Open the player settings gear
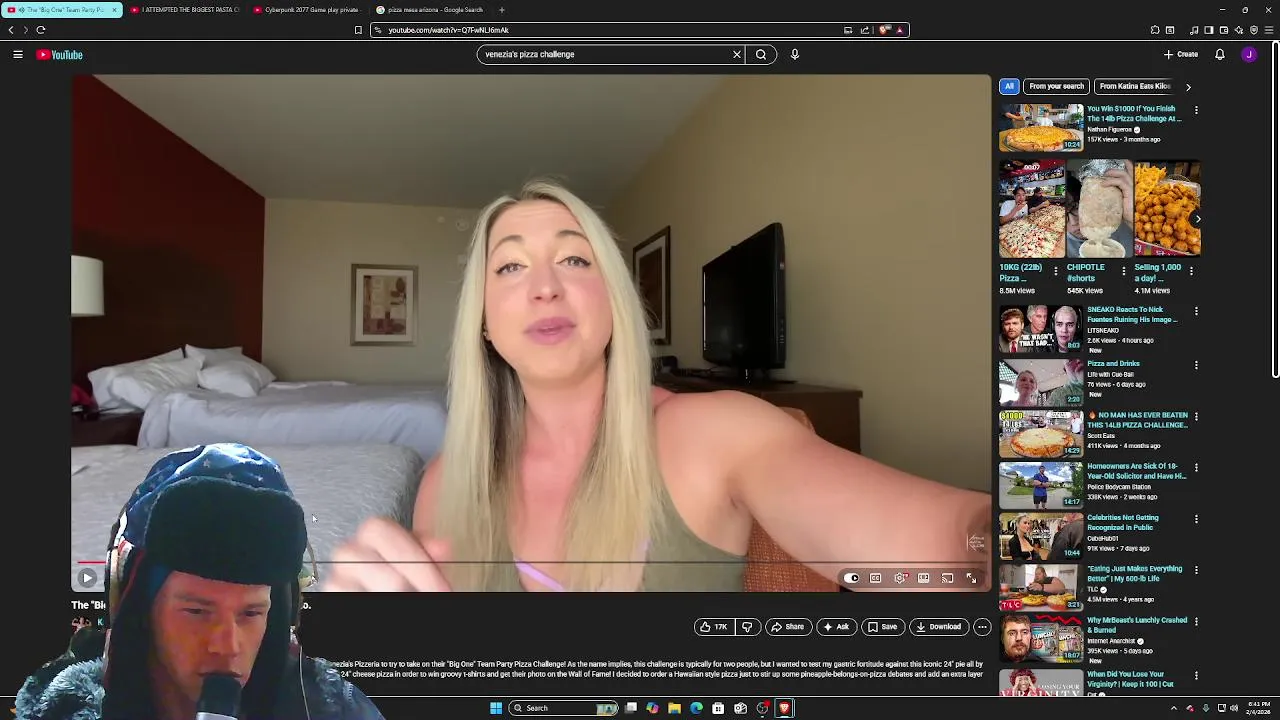 tap(900, 578)
